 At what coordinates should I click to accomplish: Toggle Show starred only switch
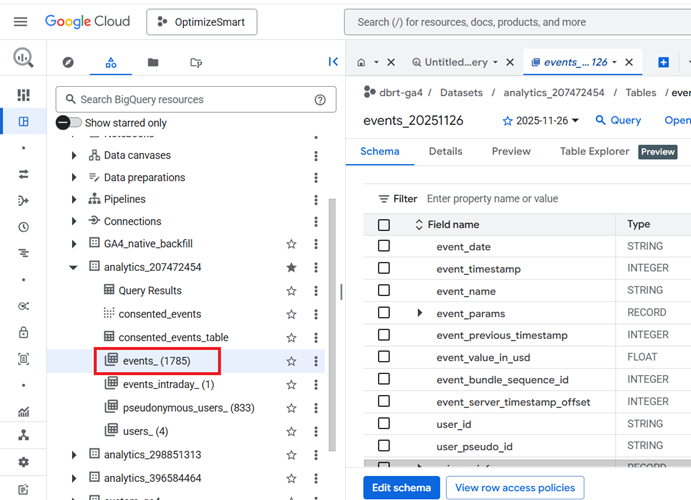coord(69,122)
